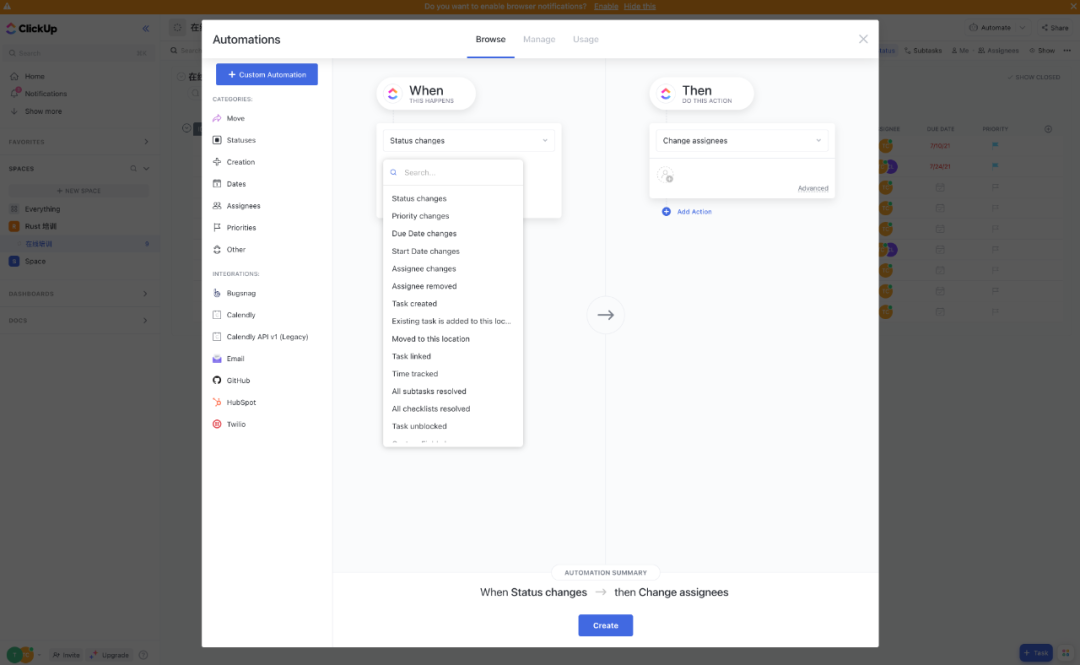Click the GitHub integration icon
1080x665 pixels.
pyautogui.click(x=217, y=380)
